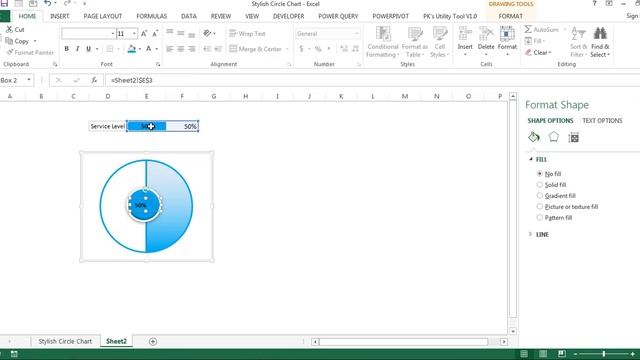Open the HOME ribbon tab
The height and width of the screenshot is (360, 640).
coord(27,16)
